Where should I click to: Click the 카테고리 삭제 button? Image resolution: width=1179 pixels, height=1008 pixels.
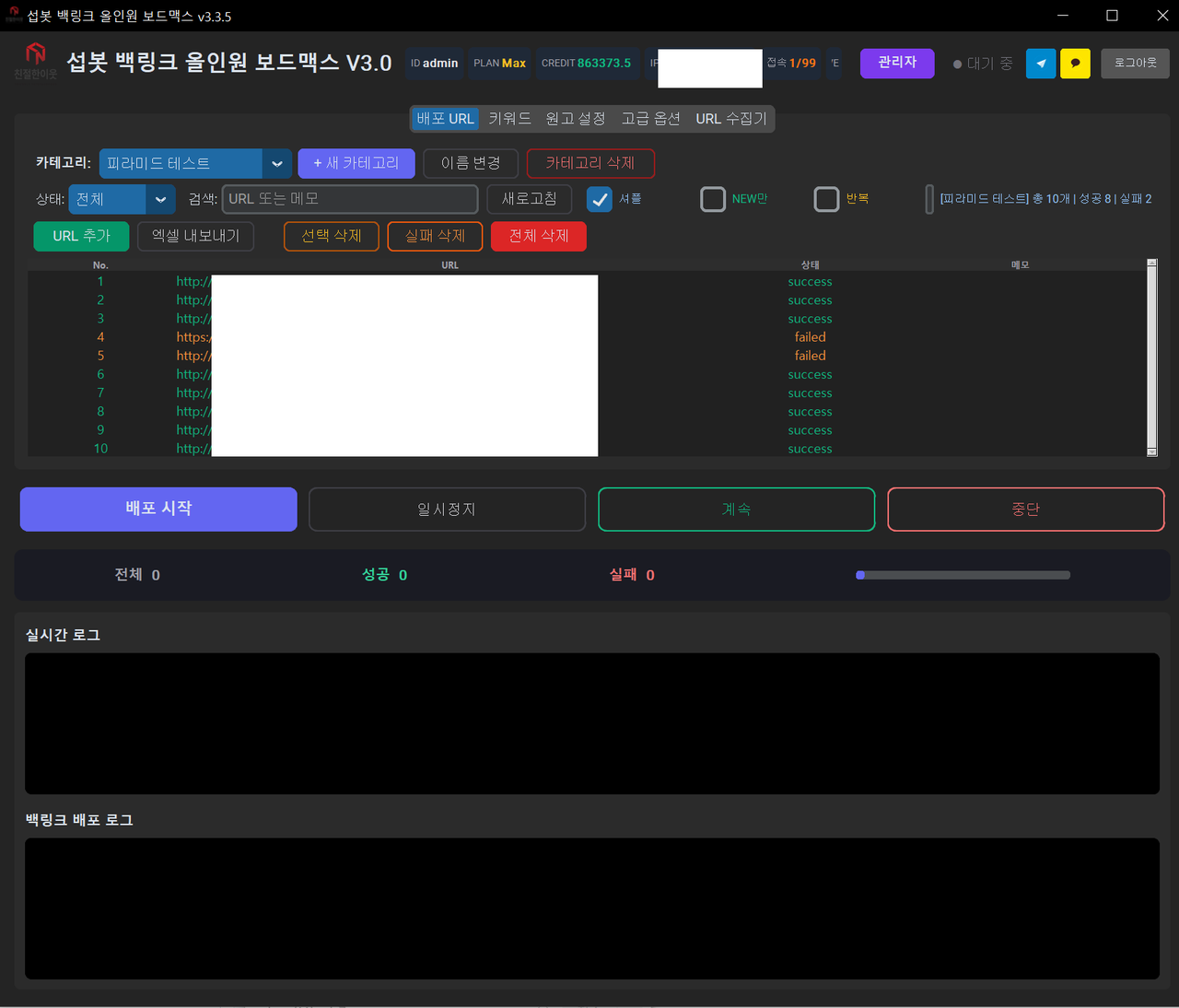click(590, 163)
